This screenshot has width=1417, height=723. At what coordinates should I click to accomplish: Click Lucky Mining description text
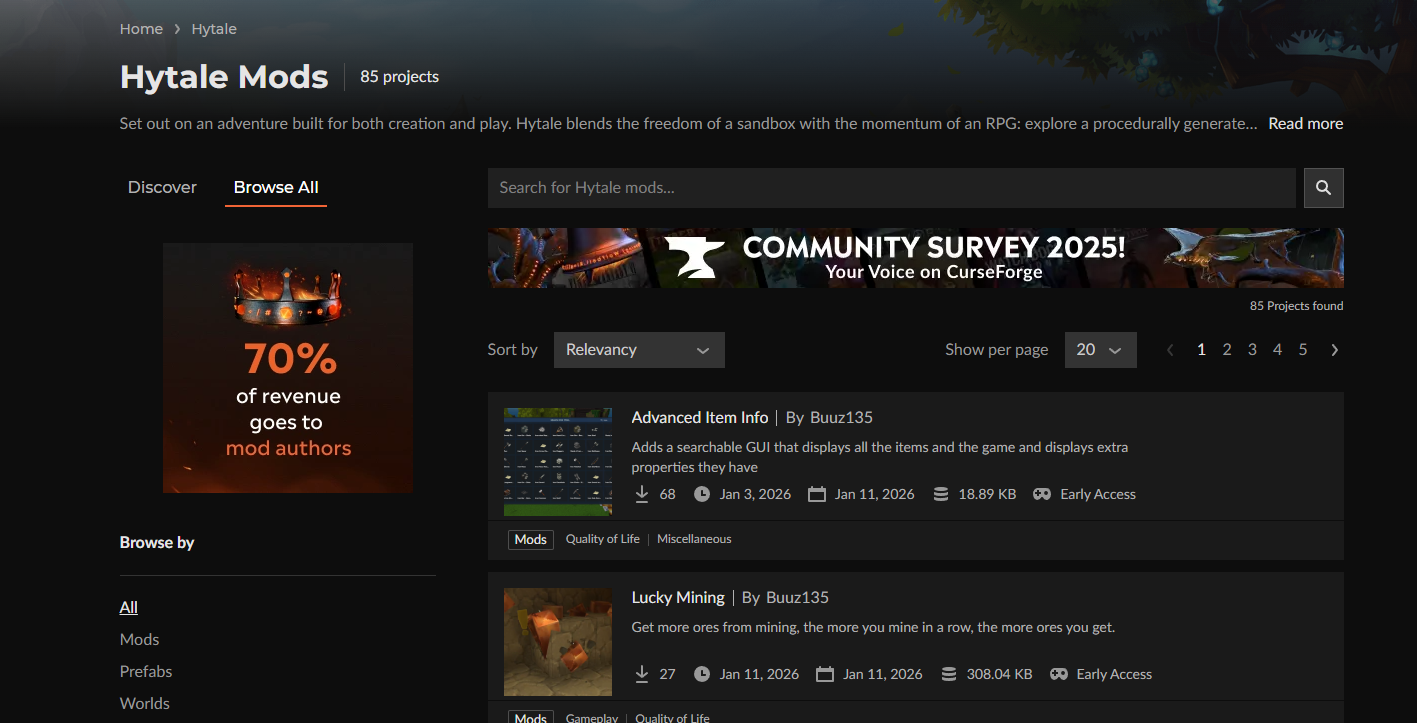click(873, 628)
